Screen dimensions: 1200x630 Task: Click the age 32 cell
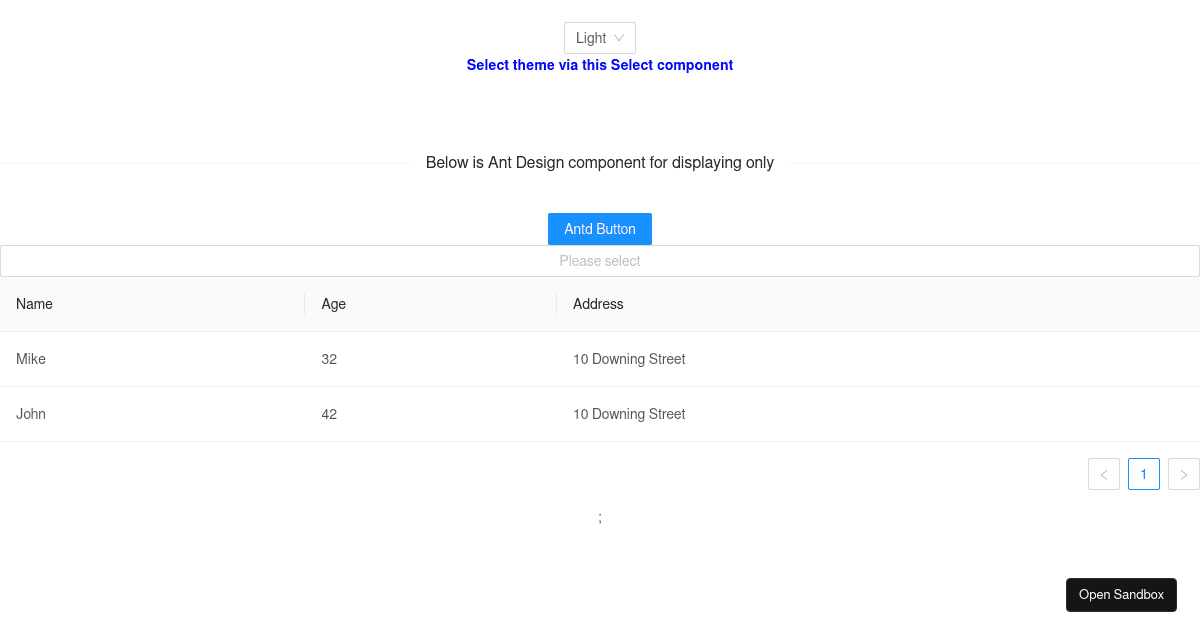point(431,359)
